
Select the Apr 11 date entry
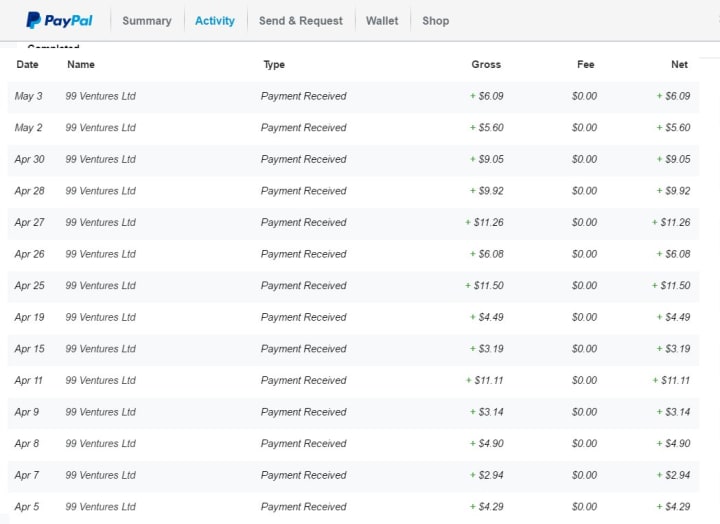28,380
